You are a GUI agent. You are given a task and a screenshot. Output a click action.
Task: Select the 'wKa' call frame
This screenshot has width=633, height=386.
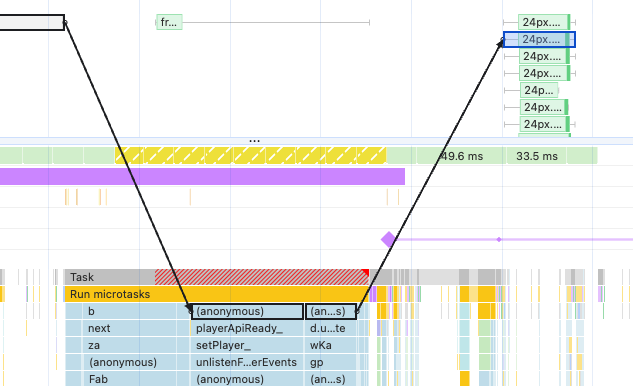(x=331, y=345)
